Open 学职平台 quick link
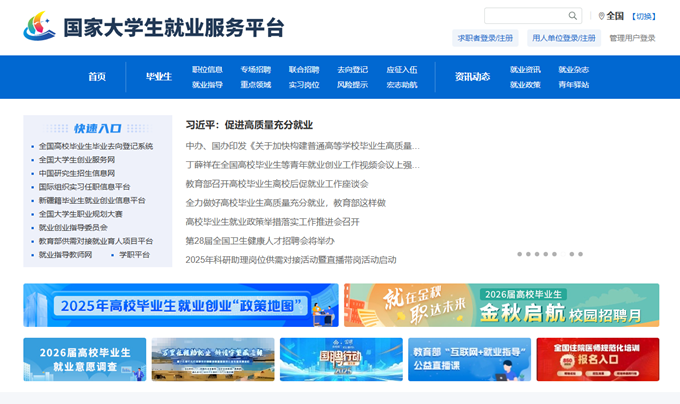Viewport: 680px width, 404px height. pyautogui.click(x=134, y=254)
